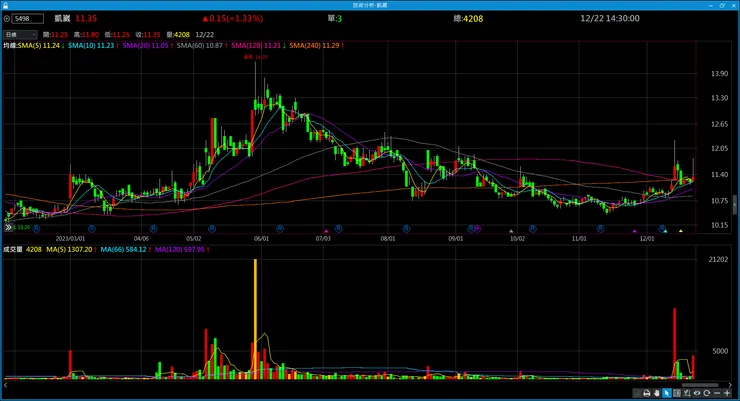The image size is (740, 401).
Task: Click the 5498 stock code field
Action: pos(27,19)
